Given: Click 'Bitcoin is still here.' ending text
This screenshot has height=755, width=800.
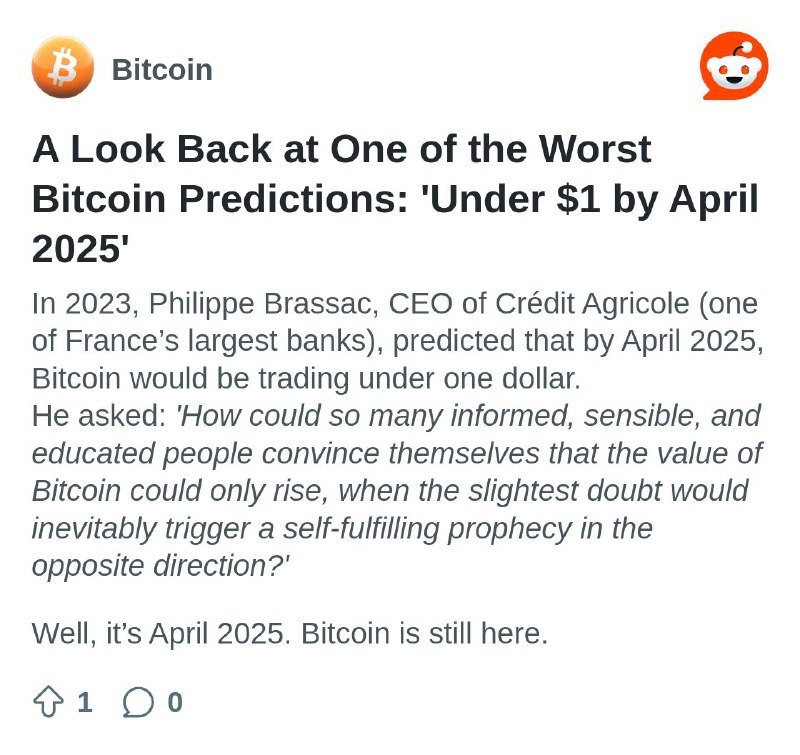Looking at the screenshot, I should pyautogui.click(x=424, y=634).
